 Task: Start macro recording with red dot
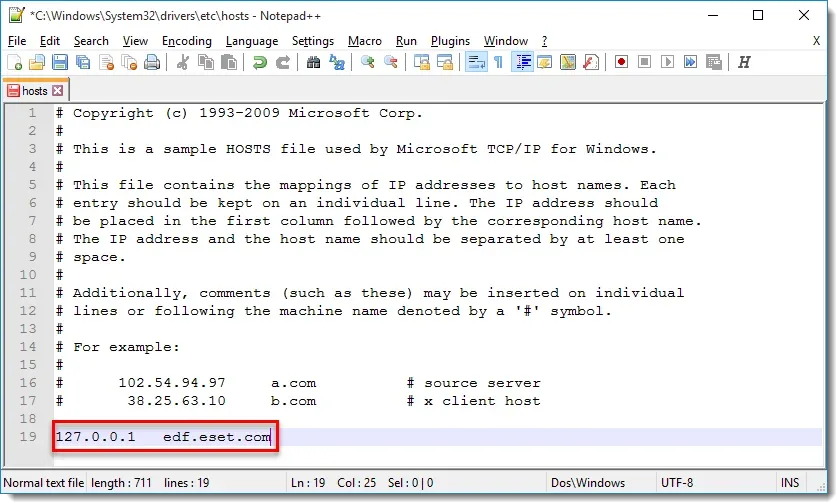621,62
